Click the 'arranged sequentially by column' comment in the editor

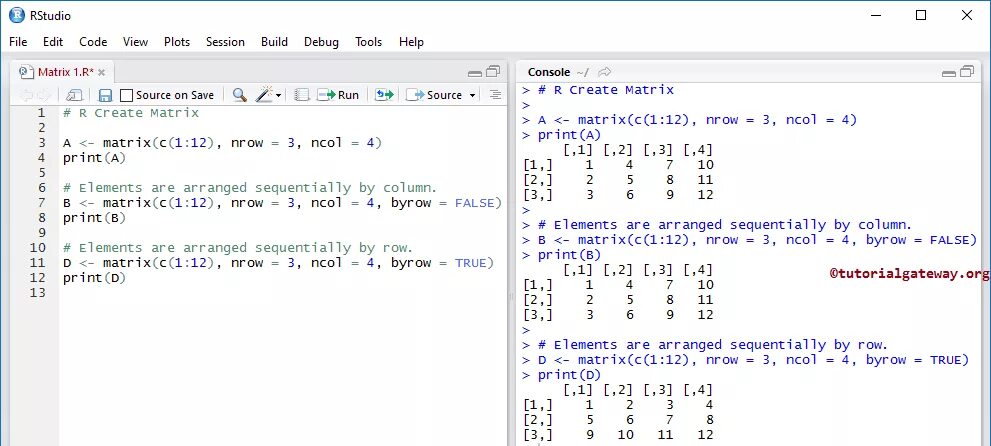[x=250, y=188]
